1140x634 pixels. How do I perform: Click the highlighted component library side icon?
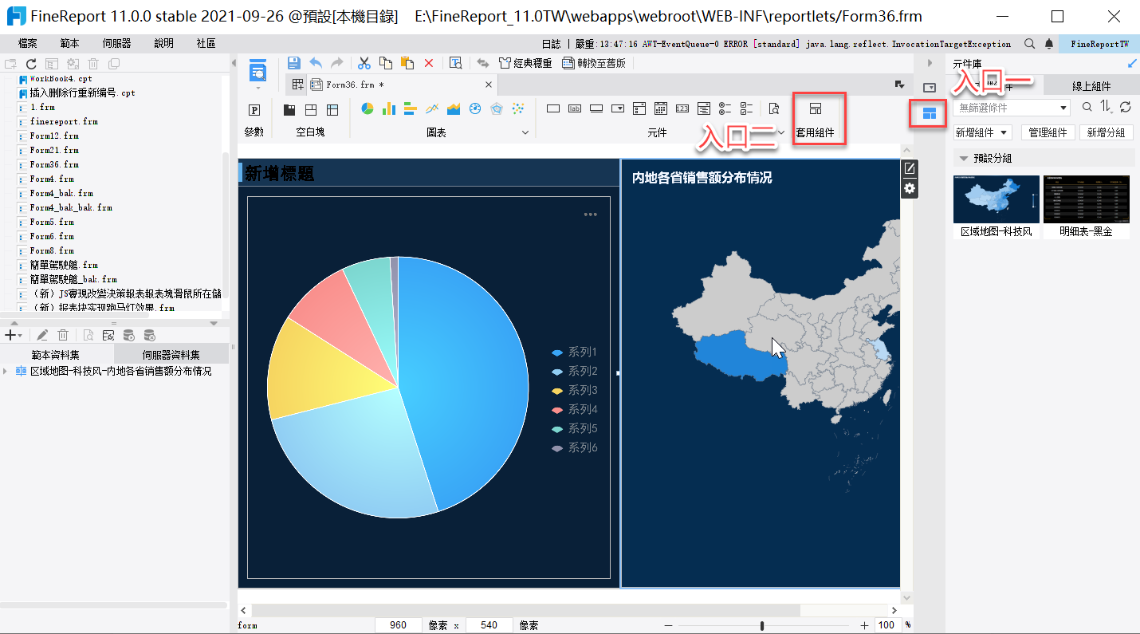point(929,113)
